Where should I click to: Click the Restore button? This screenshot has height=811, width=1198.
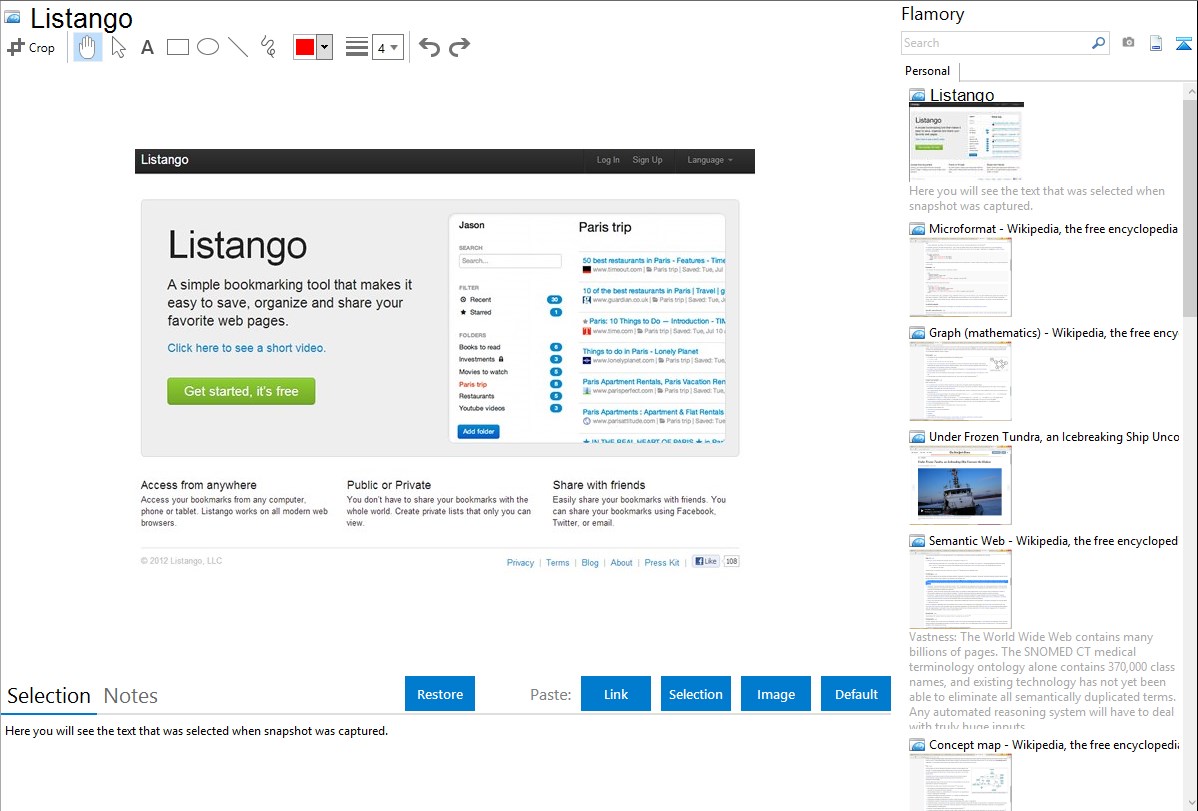pos(440,694)
